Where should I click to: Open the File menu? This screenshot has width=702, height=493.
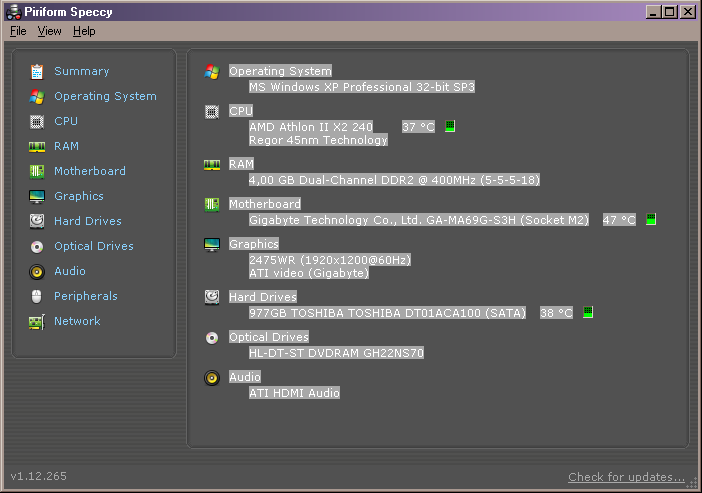pyautogui.click(x=18, y=31)
